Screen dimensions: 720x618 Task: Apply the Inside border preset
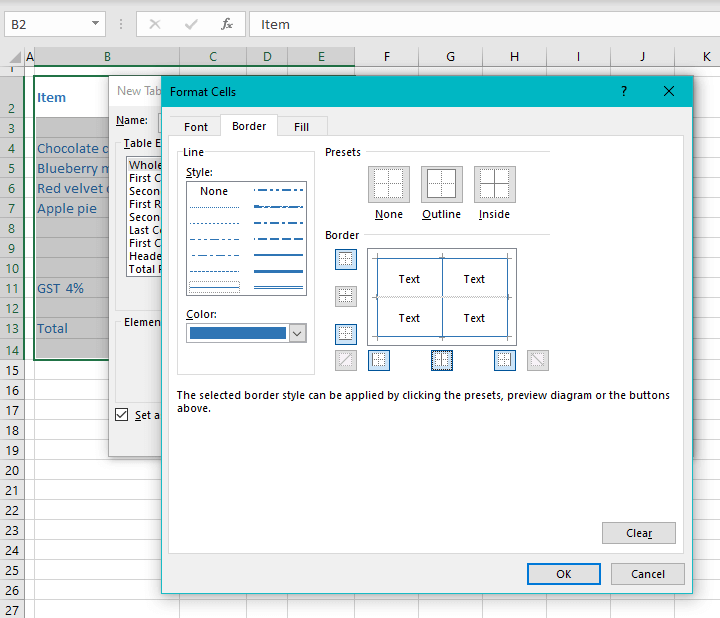coord(495,184)
